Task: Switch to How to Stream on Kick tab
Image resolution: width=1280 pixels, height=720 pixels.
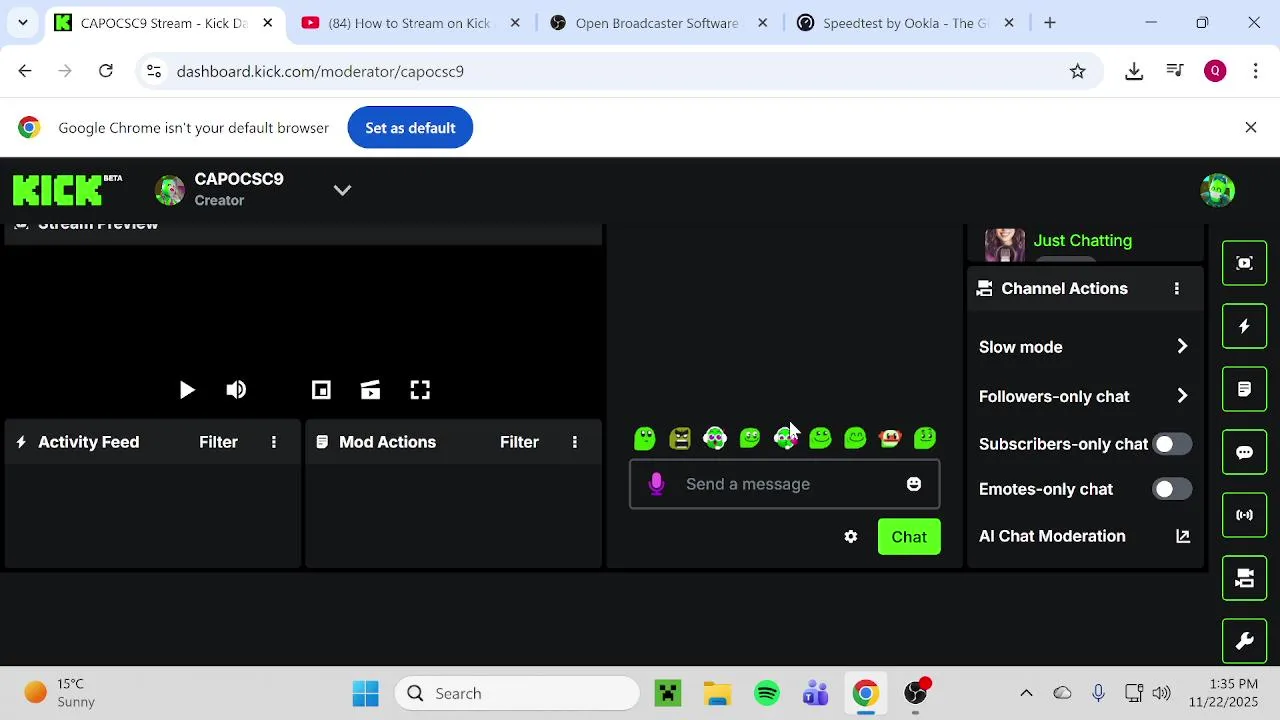Action: tap(409, 23)
